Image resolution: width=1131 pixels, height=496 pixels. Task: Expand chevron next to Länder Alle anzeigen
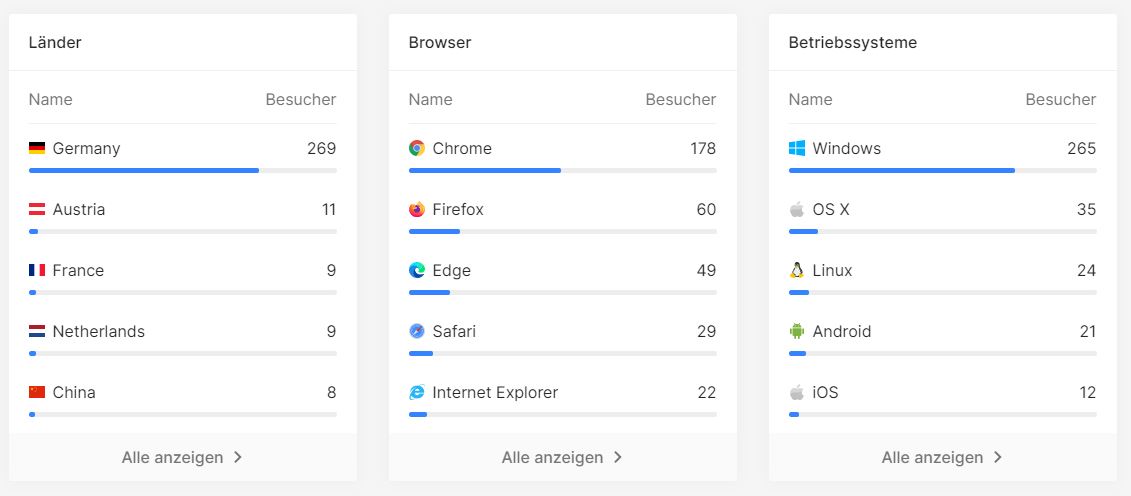[238, 457]
